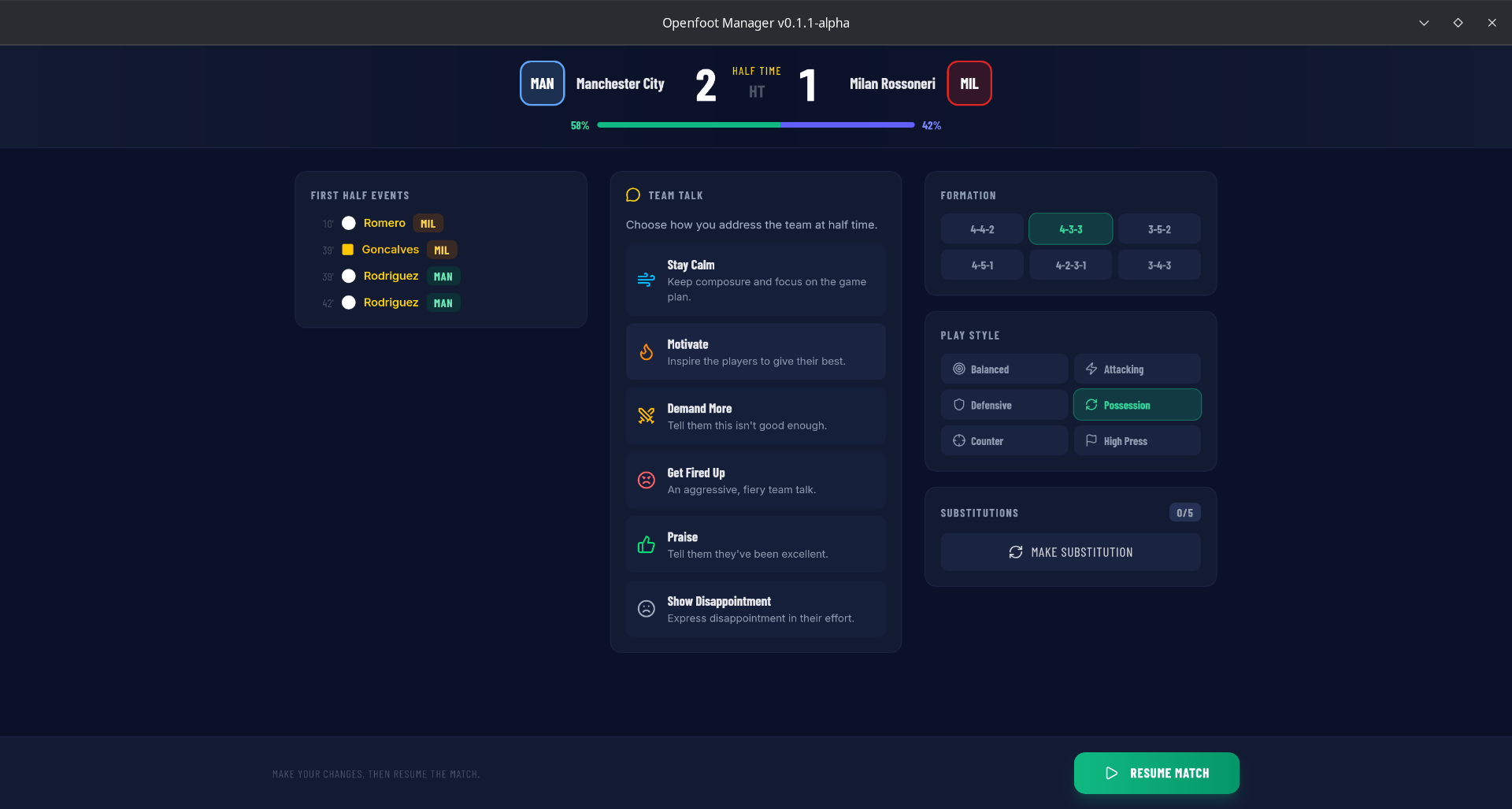Choose the Attacking play style
Screen dimensions: 1512x809
click(x=1137, y=369)
